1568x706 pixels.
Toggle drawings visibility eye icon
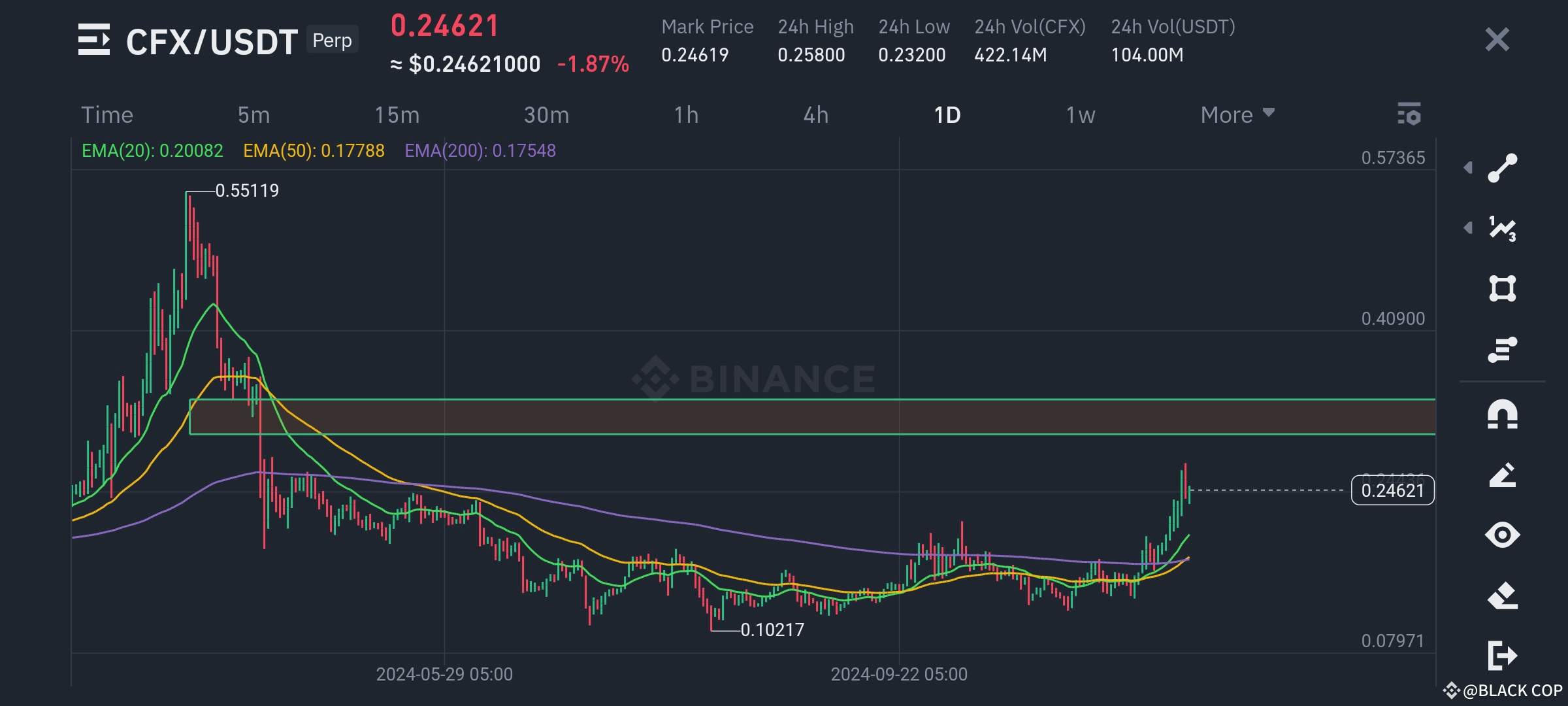1502,535
